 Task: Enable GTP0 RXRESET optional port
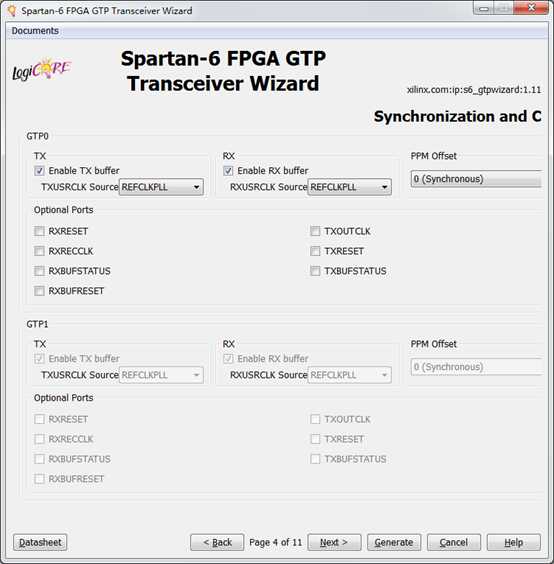39,231
